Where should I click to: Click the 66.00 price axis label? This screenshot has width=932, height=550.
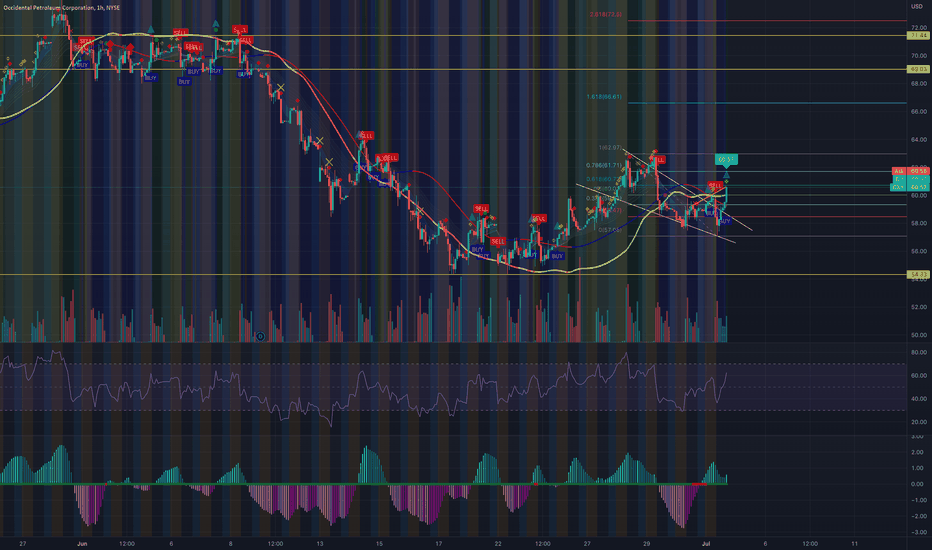click(x=919, y=112)
